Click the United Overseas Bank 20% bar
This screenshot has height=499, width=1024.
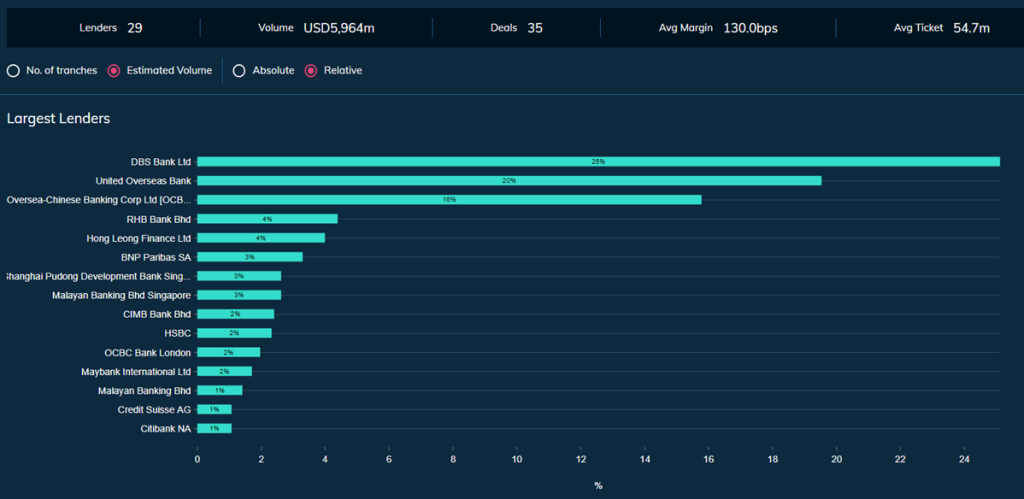click(508, 181)
